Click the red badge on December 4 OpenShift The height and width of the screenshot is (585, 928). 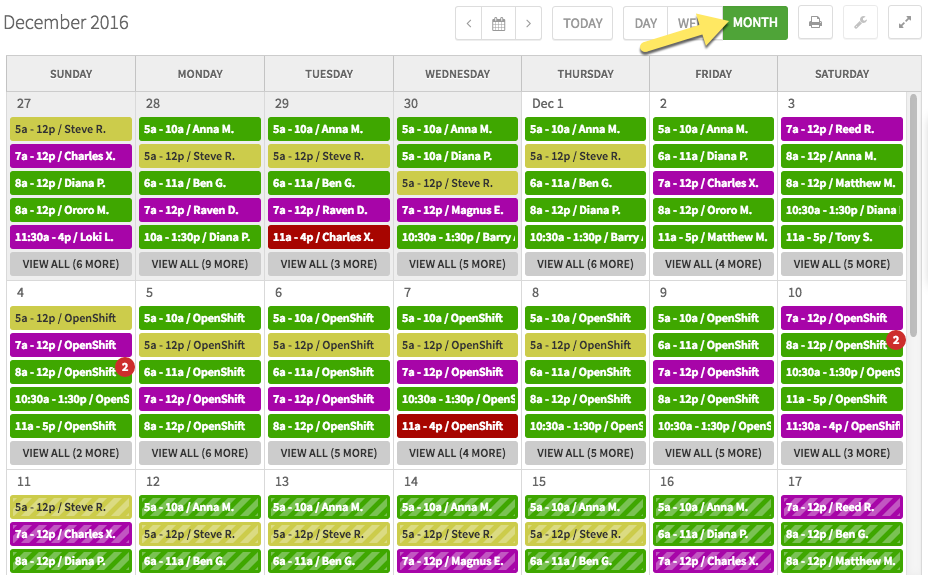tap(124, 368)
